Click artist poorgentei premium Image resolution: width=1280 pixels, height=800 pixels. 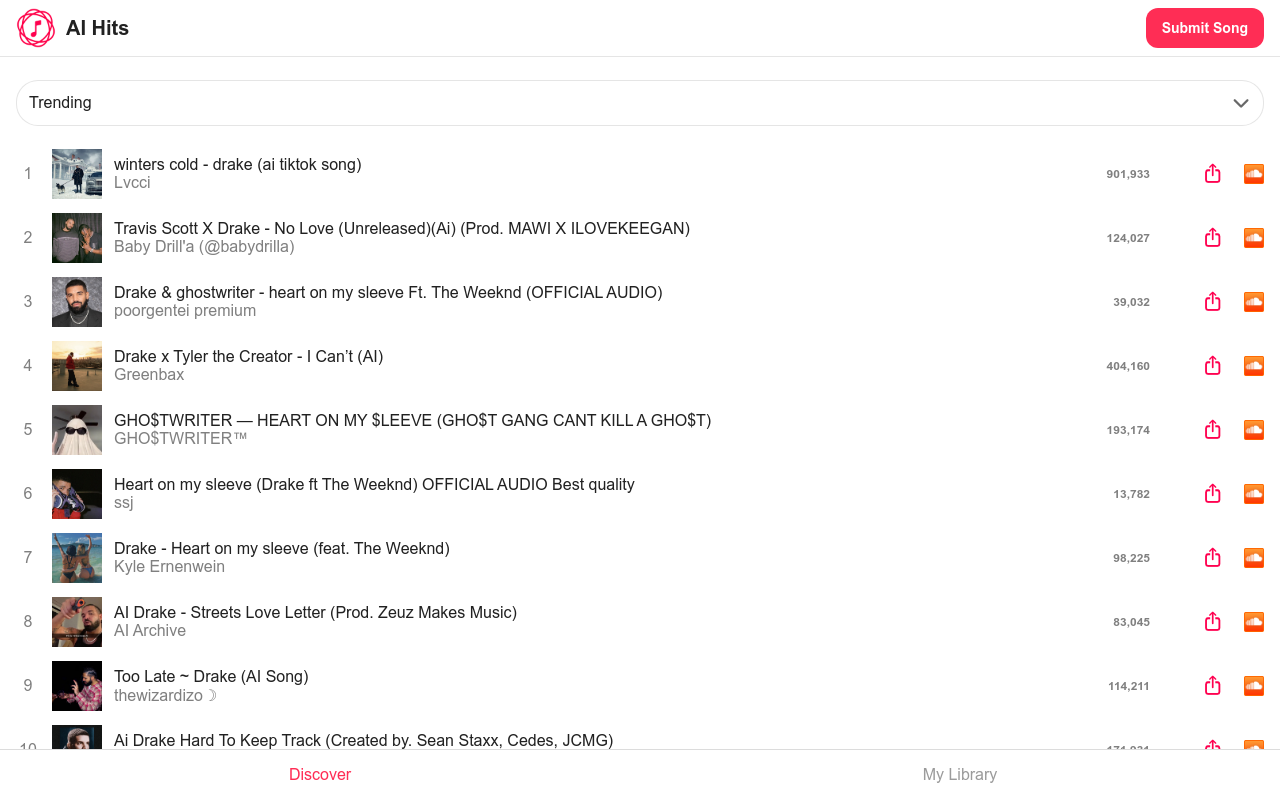[185, 310]
